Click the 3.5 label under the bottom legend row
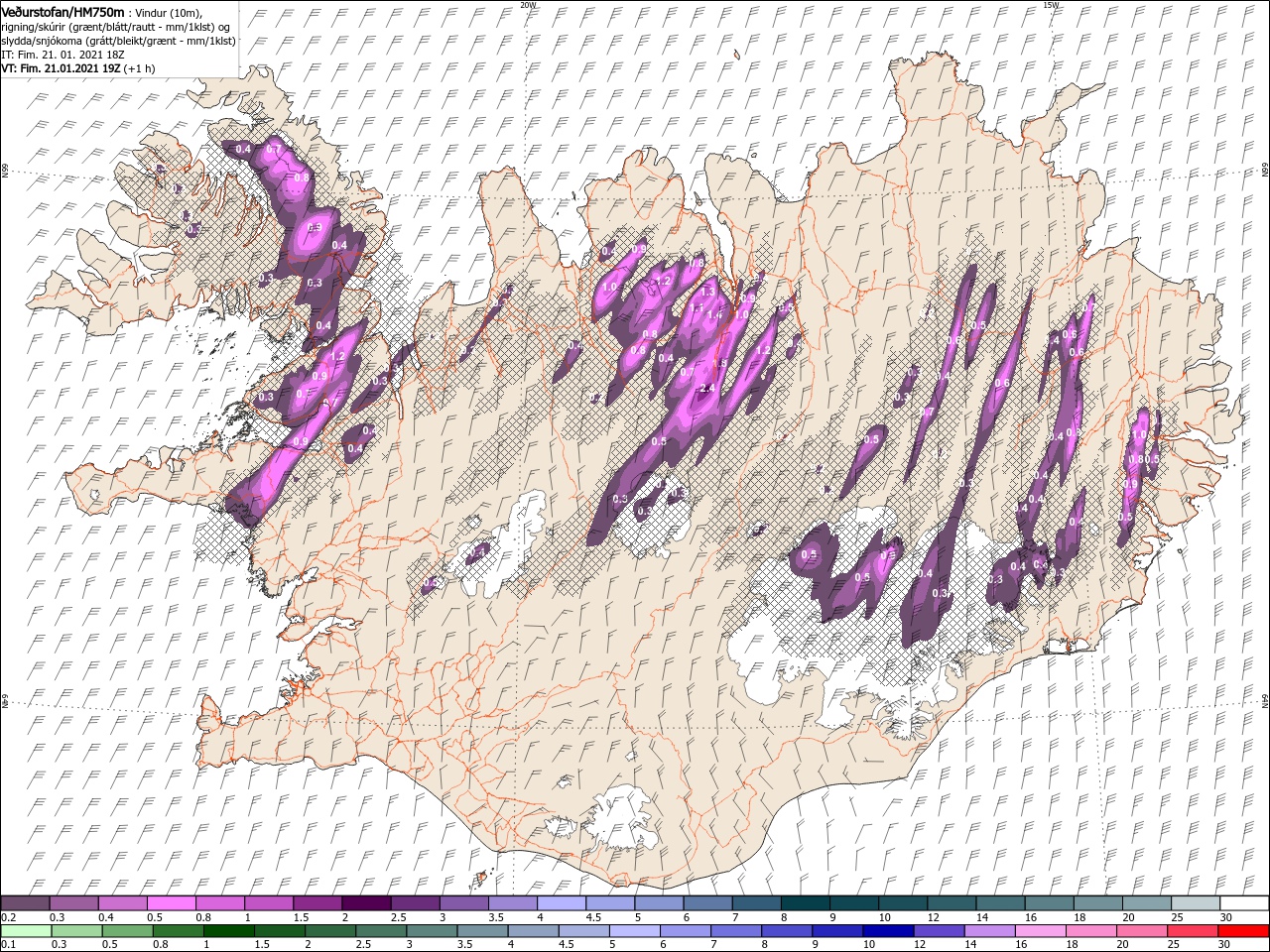The width and height of the screenshot is (1270, 952). 464,945
